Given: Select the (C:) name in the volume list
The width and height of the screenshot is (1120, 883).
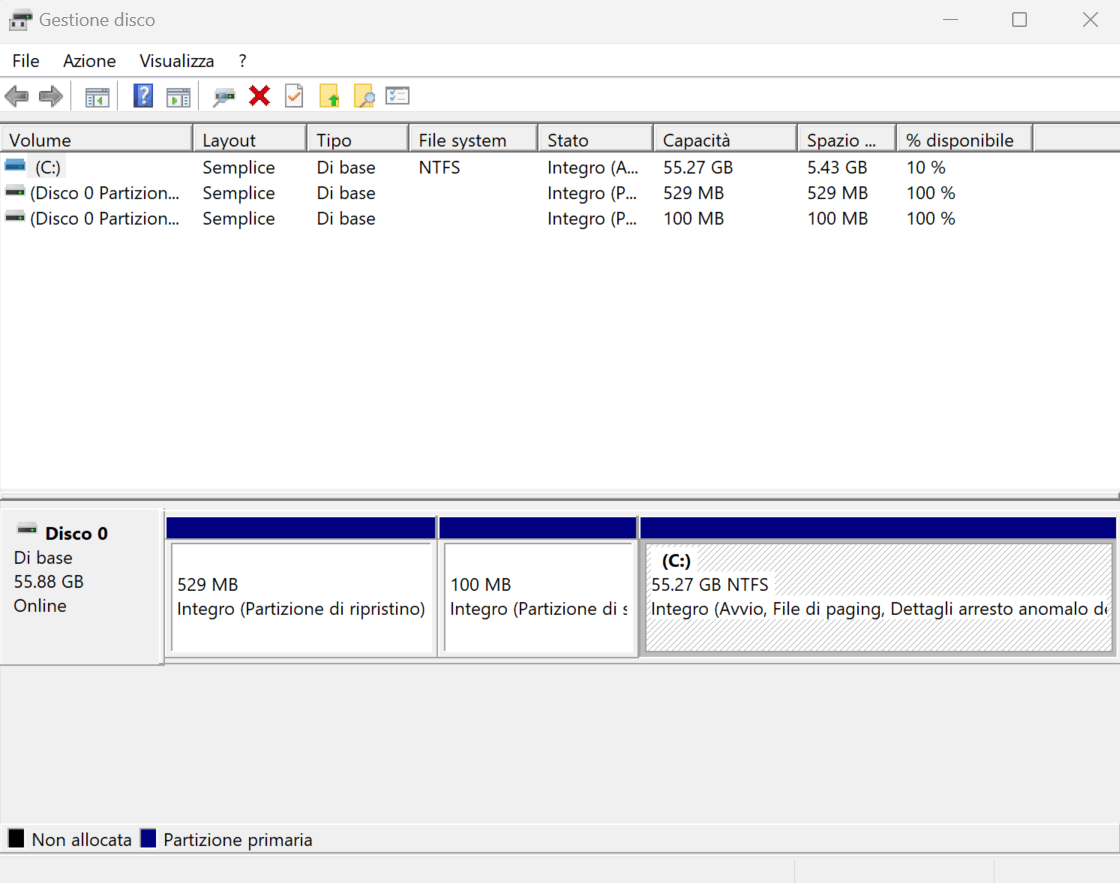Looking at the screenshot, I should click(48, 167).
